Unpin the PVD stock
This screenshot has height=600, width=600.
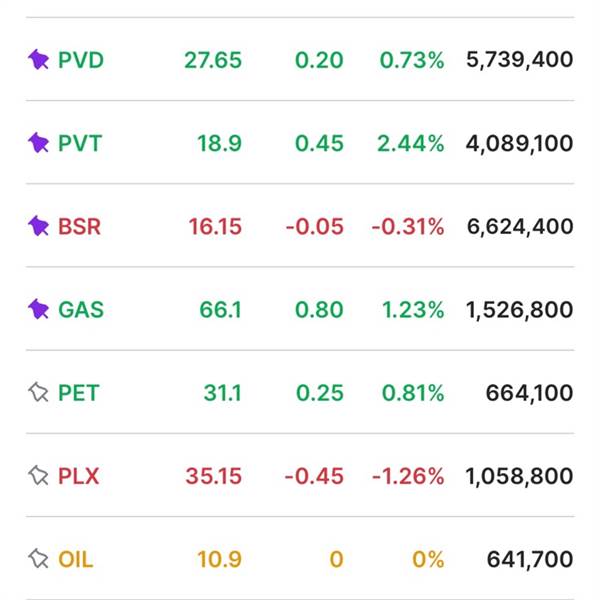(38, 60)
